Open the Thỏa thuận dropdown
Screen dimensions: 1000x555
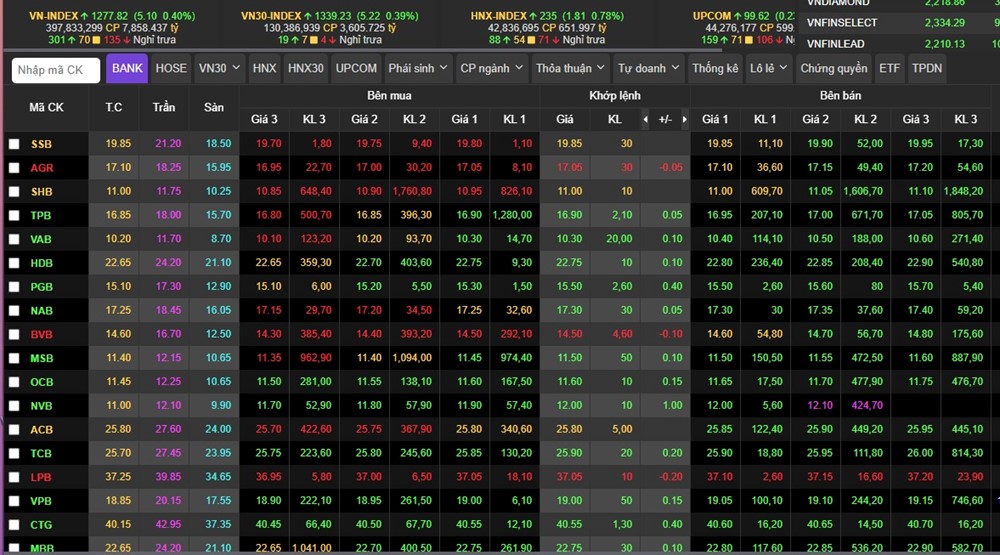tap(570, 68)
